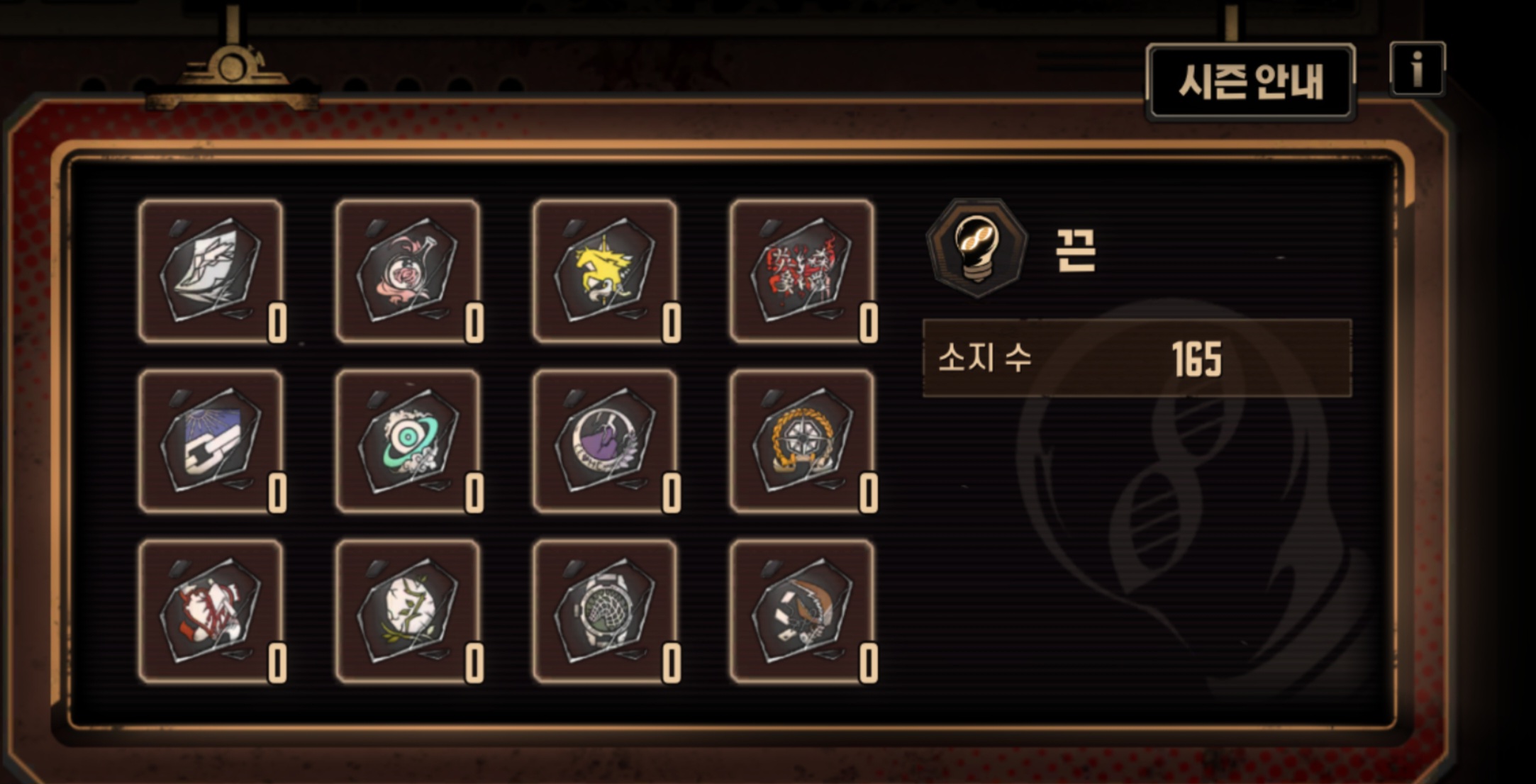Viewport: 1536px width, 784px height.
Task: Click the lightbulb thread icon
Action: pyautogui.click(x=976, y=247)
